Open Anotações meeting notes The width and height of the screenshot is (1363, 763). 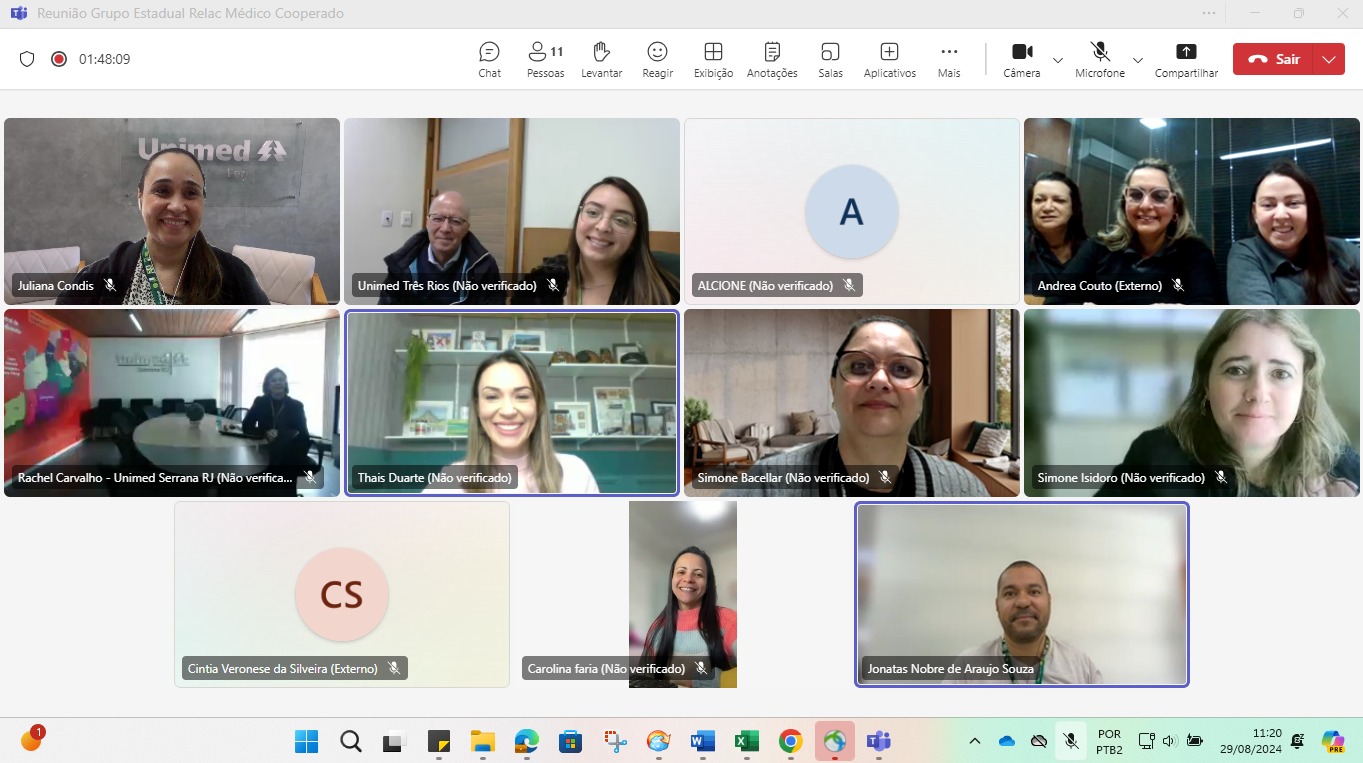tap(772, 59)
